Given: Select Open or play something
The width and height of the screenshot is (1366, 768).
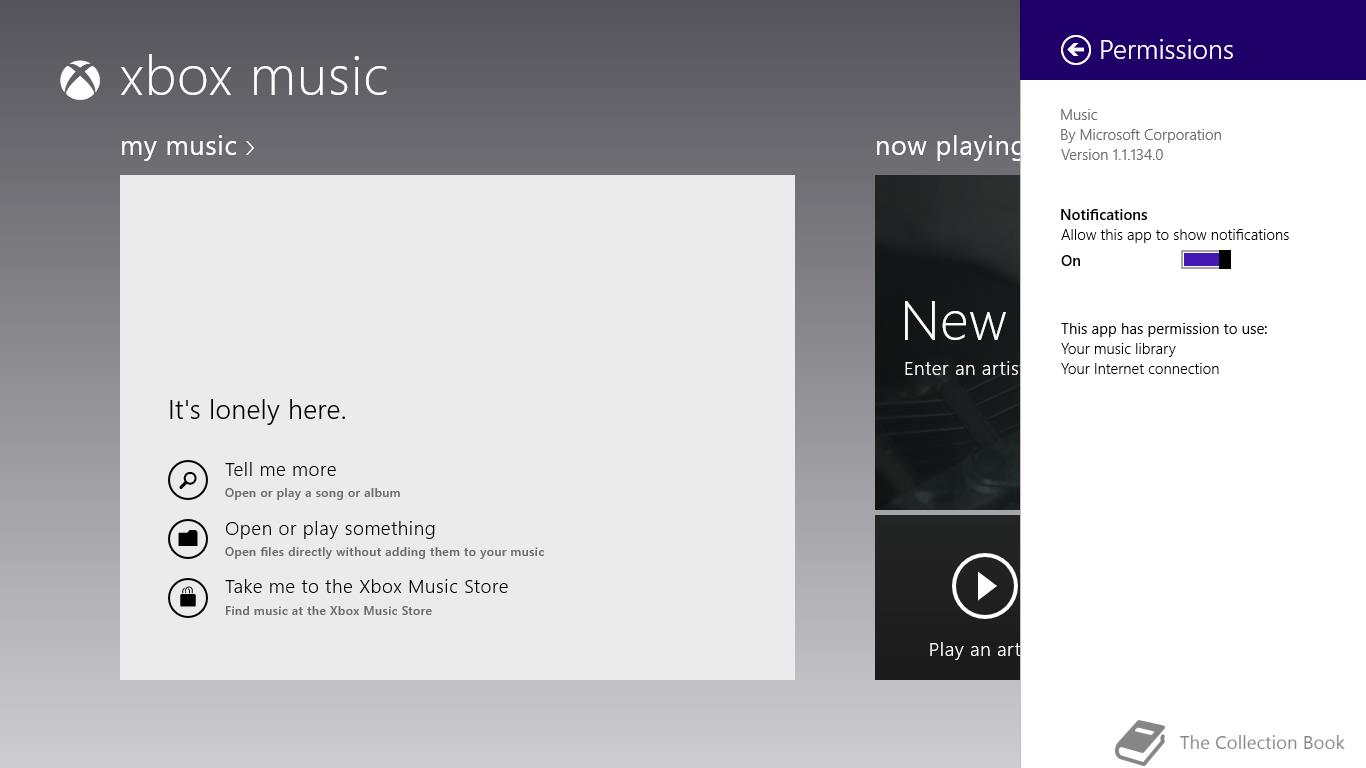Looking at the screenshot, I should [x=330, y=528].
